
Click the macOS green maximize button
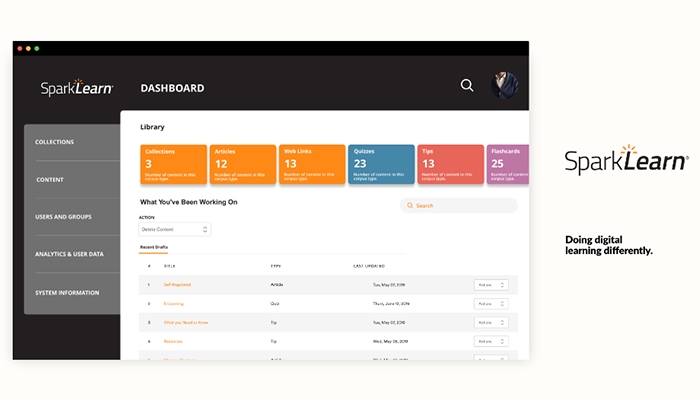click(x=37, y=48)
